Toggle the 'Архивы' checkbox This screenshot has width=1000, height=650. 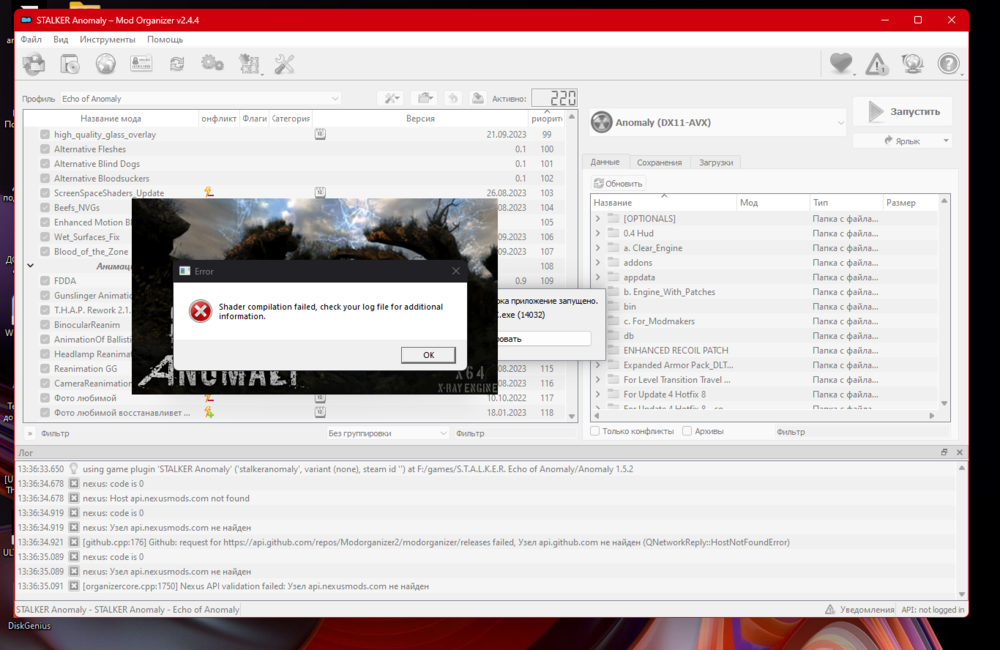pyautogui.click(x=687, y=431)
